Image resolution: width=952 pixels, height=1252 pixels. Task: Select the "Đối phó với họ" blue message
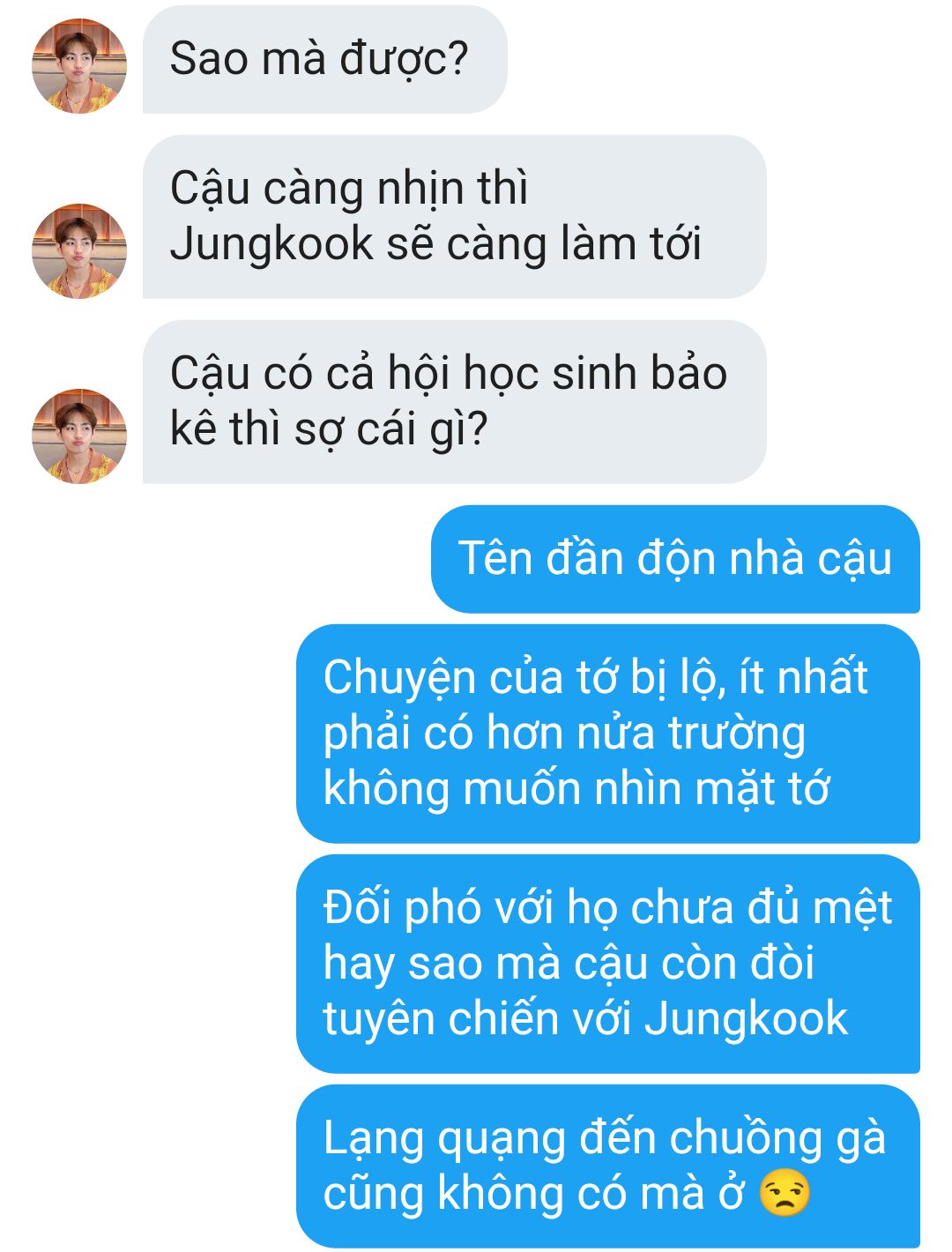608,964
